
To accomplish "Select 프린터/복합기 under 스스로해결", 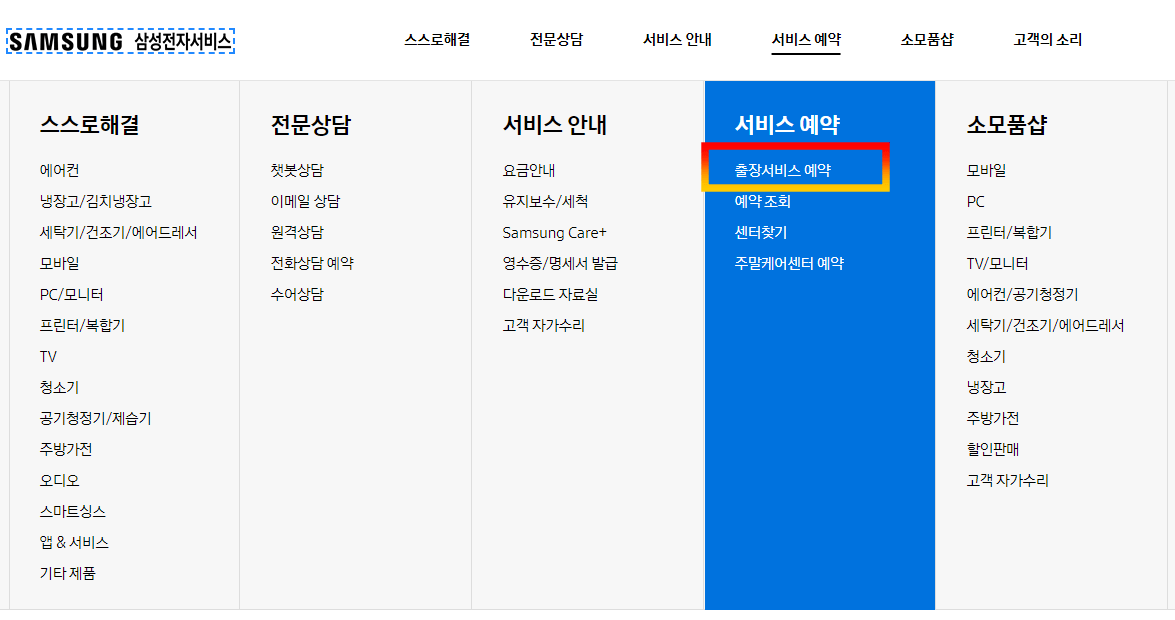I will [x=82, y=325].
